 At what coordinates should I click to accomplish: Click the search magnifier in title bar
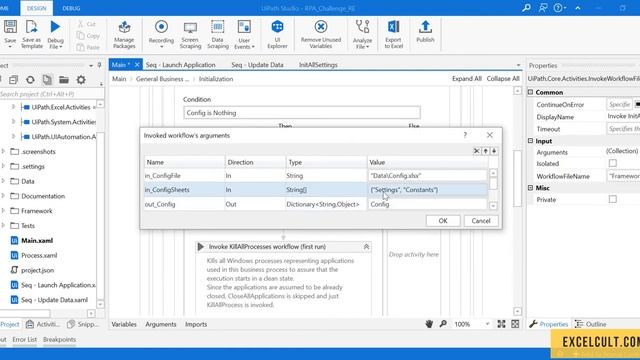click(x=527, y=8)
